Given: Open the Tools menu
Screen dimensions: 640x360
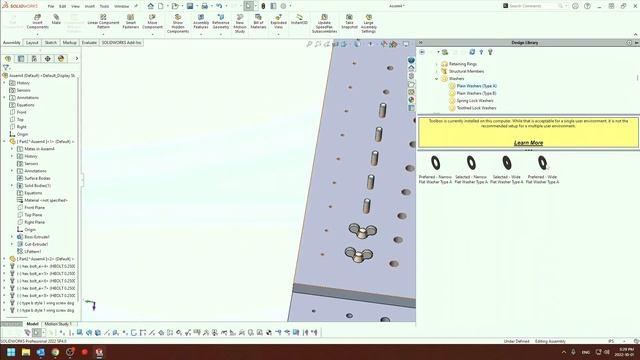Looking at the screenshot, I should tap(104, 6).
